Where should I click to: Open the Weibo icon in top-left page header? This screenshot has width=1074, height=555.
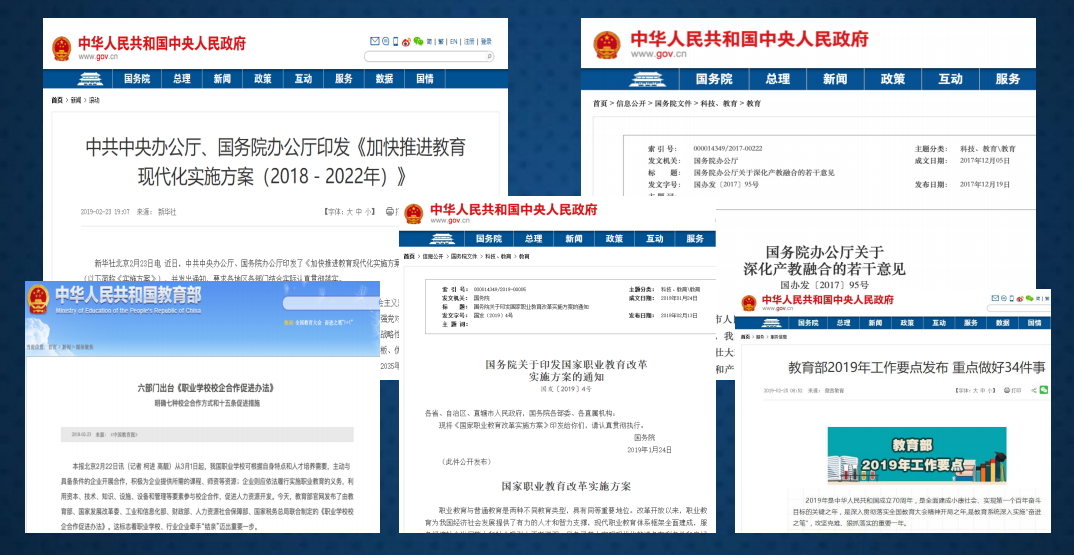pos(406,41)
